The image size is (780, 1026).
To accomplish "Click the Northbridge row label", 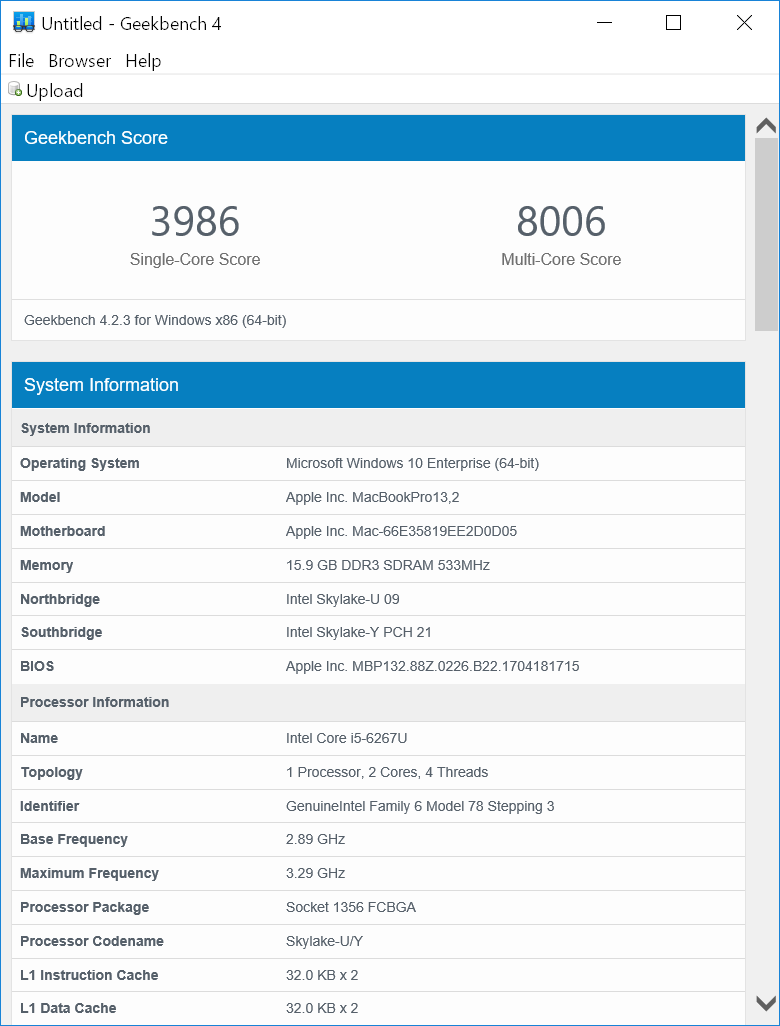I will click(x=60, y=599).
